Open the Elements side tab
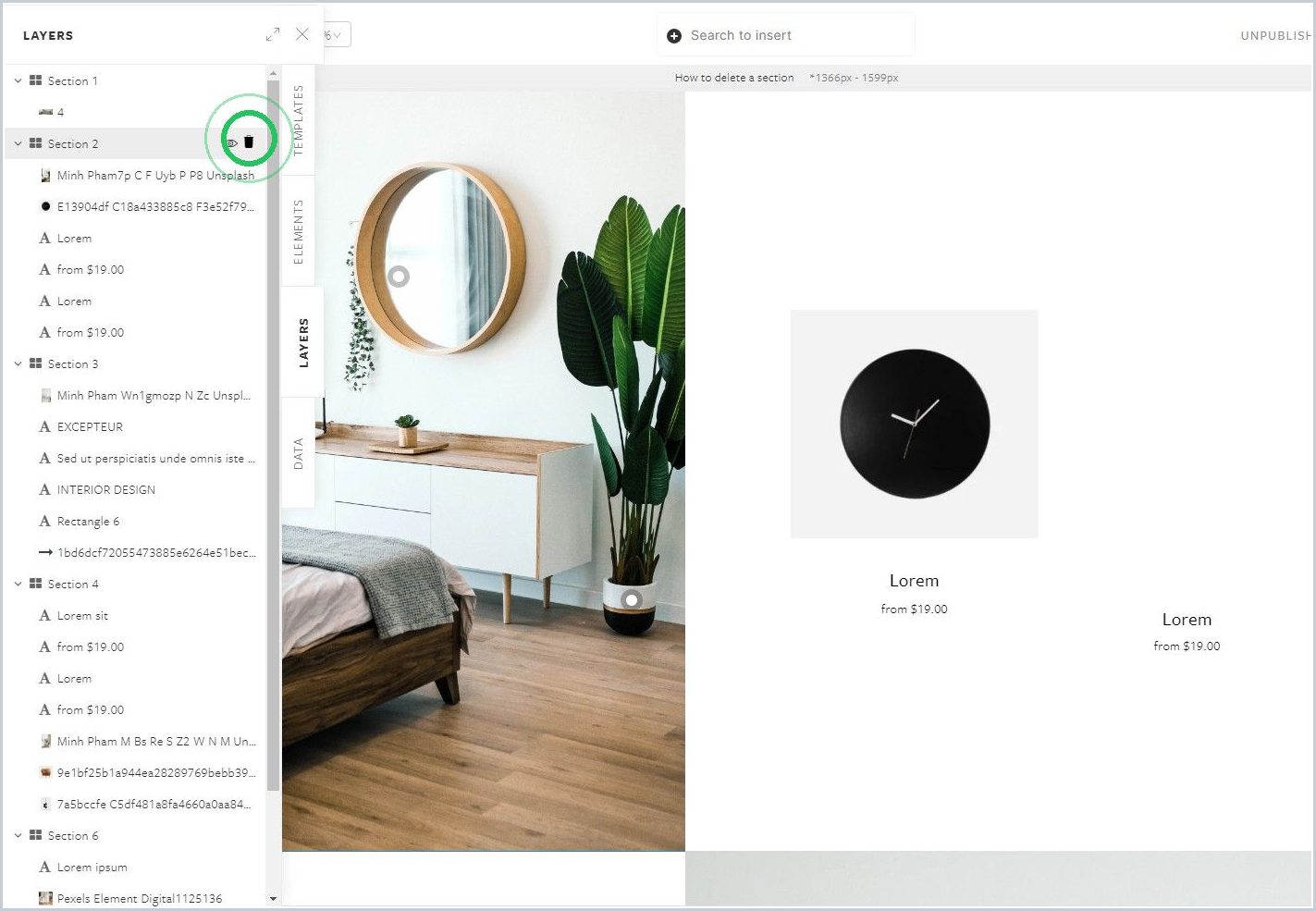Image resolution: width=1316 pixels, height=911 pixels. click(298, 231)
